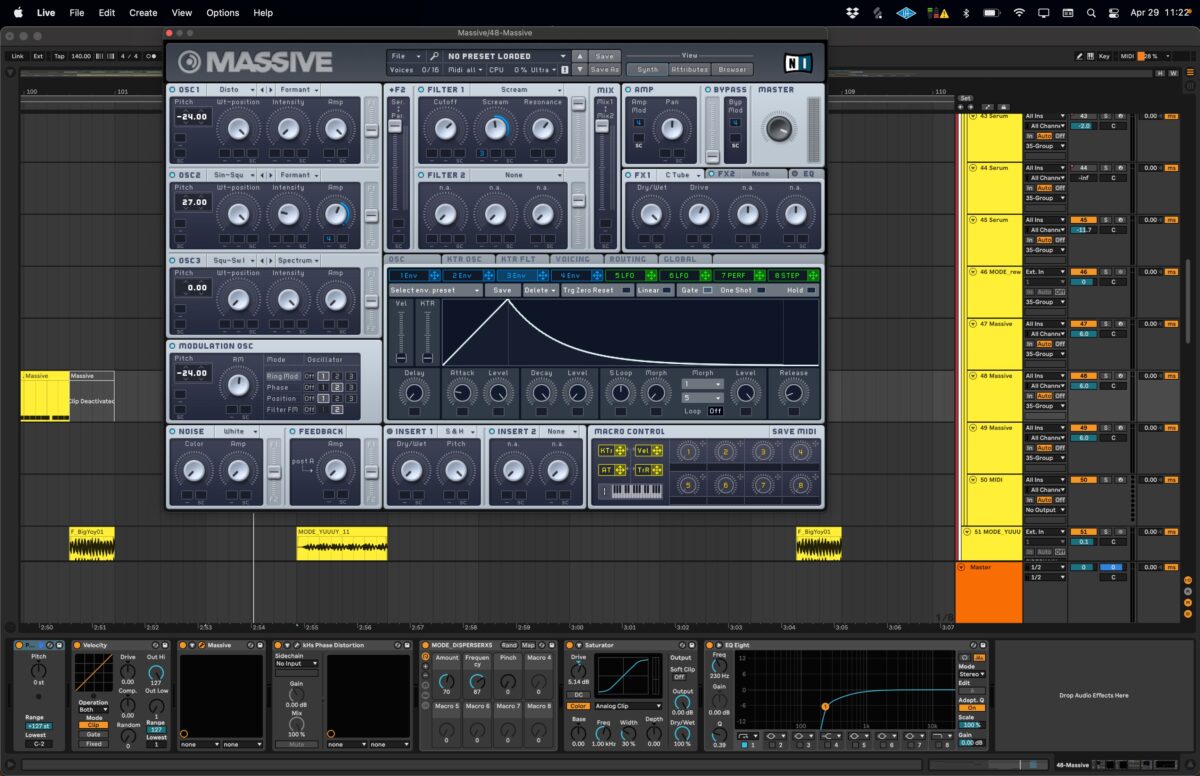The height and width of the screenshot is (776, 1200).
Task: Open the File dropdown in Massive header
Action: (405, 56)
